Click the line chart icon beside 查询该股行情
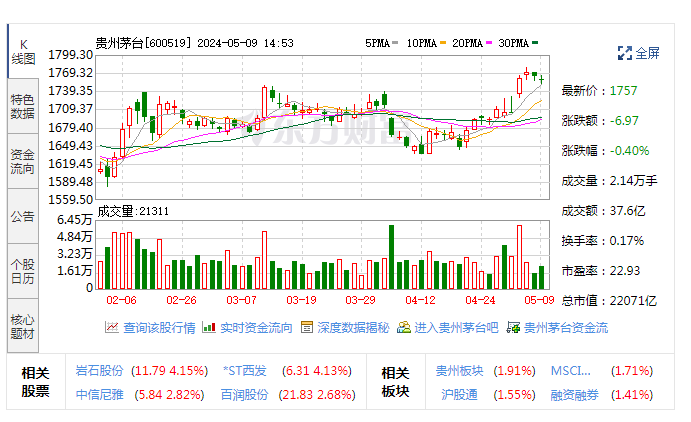The width and height of the screenshot is (691, 422). [x=112, y=327]
